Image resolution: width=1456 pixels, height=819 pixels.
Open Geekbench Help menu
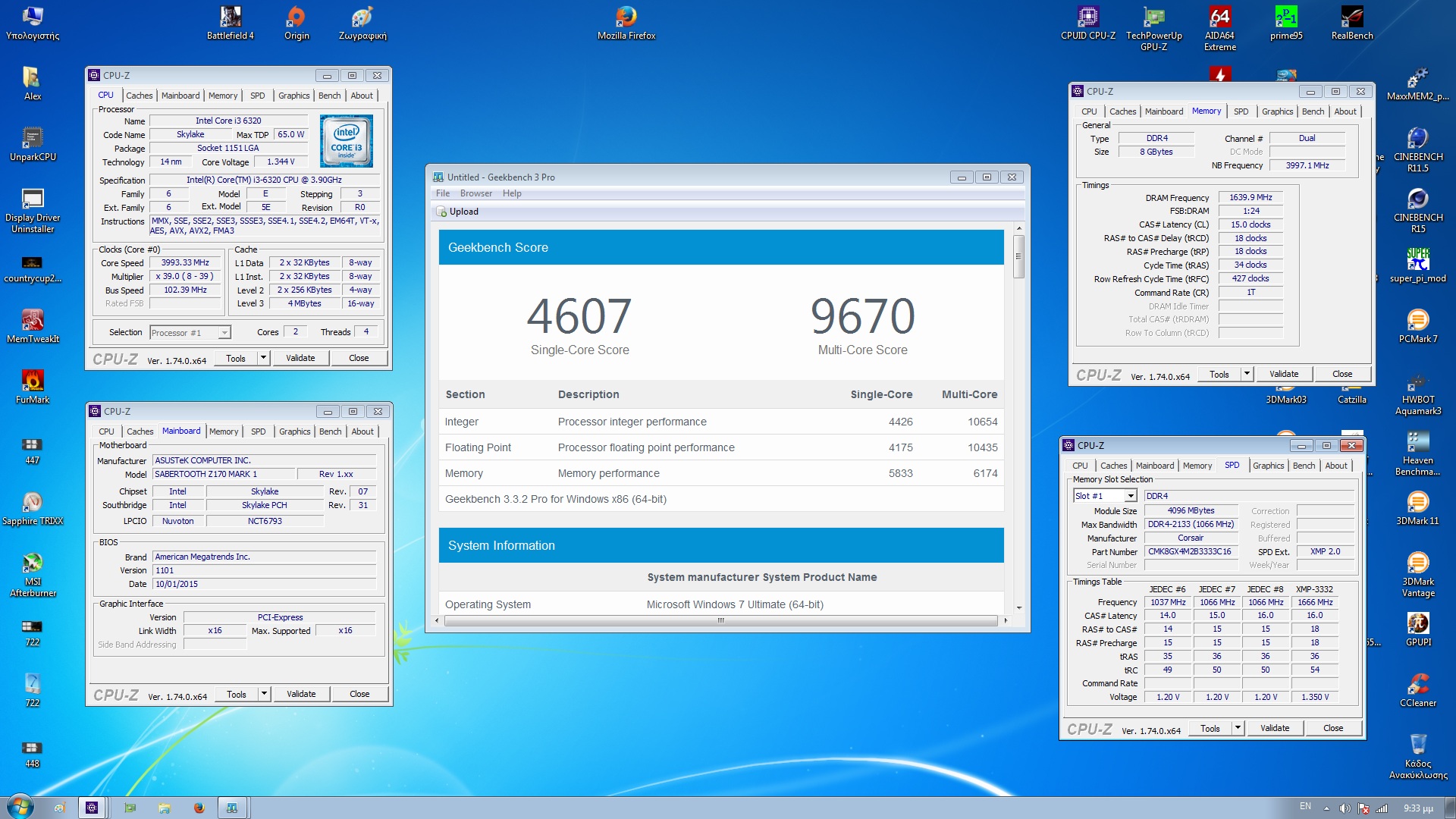click(x=512, y=193)
